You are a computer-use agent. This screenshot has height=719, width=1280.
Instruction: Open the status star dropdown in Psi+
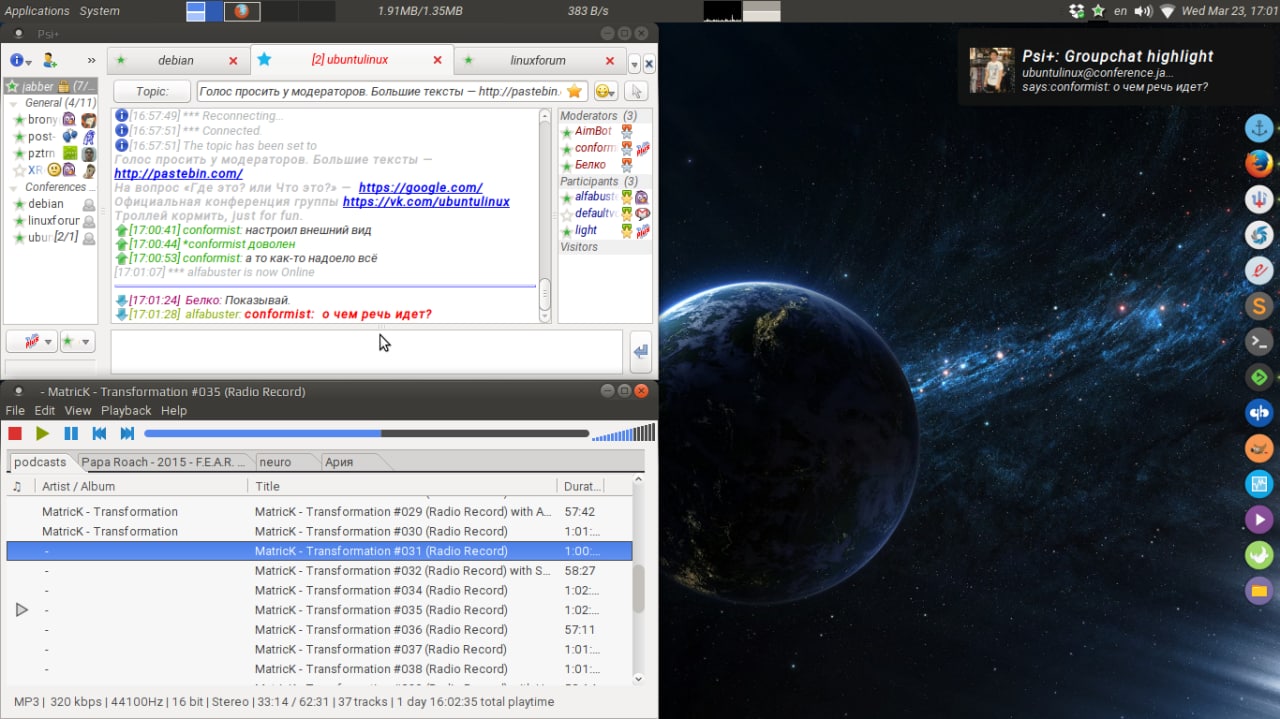pyautogui.click(x=77, y=342)
